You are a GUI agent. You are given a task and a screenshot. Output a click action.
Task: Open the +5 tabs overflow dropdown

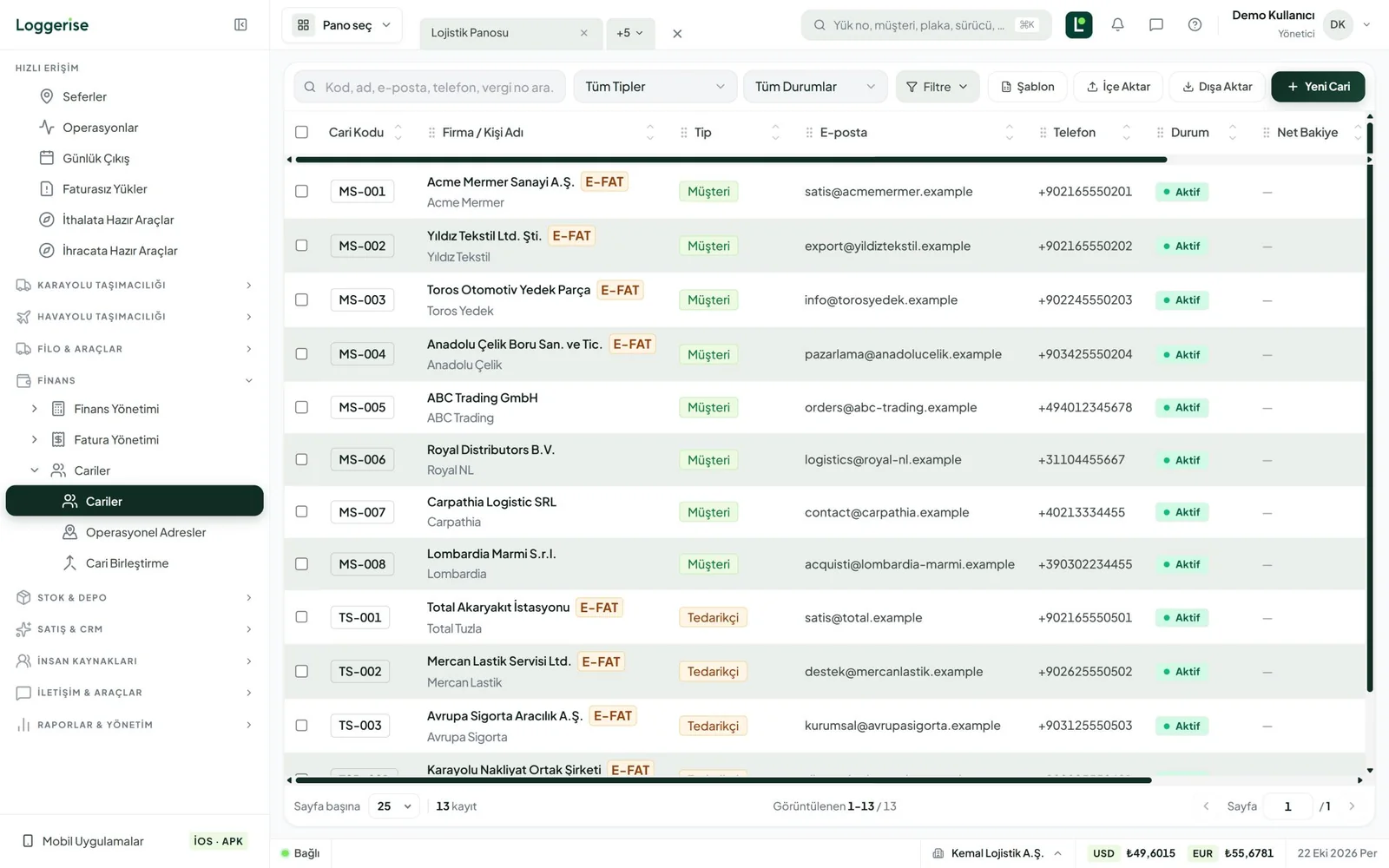pos(630,33)
